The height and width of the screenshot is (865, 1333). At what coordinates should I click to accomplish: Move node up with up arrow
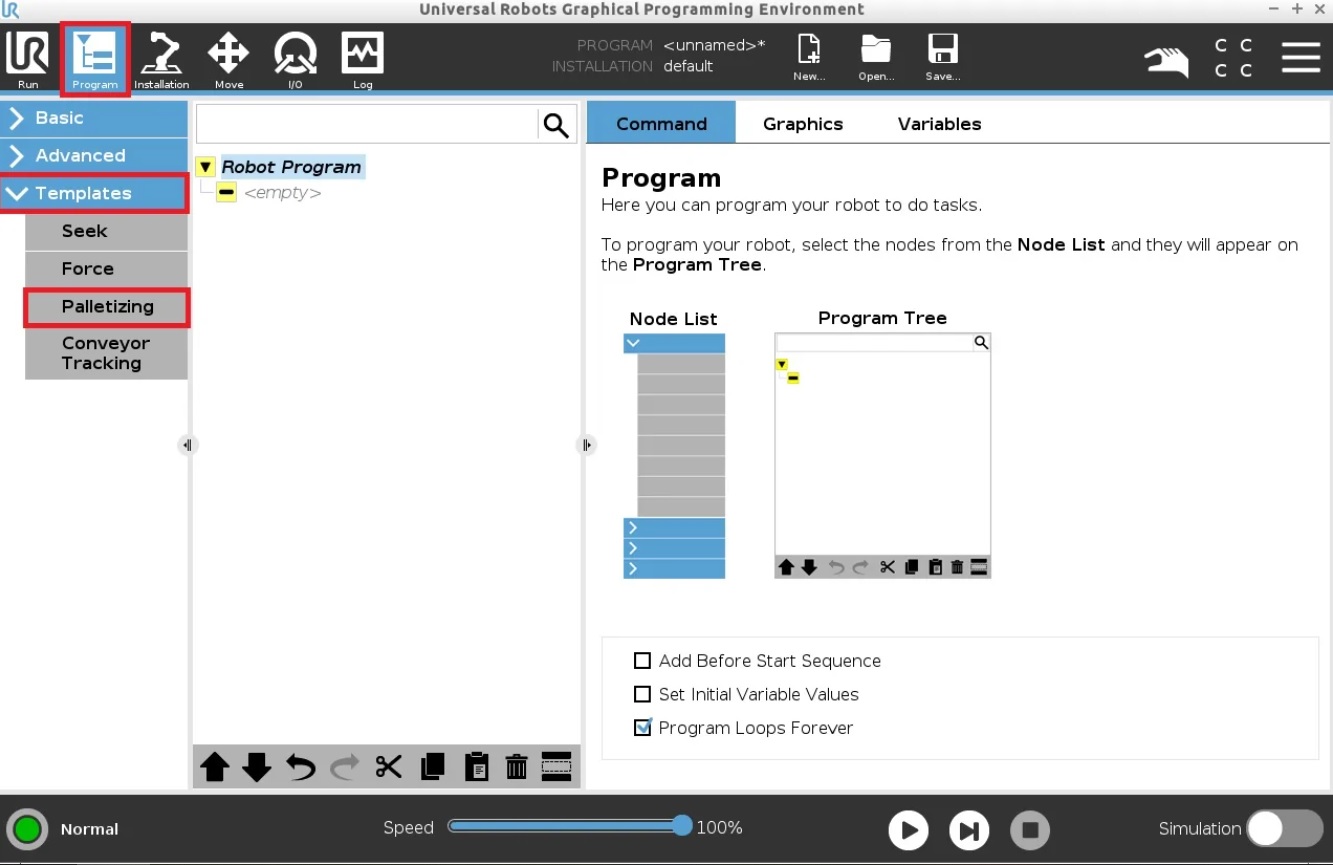click(214, 767)
